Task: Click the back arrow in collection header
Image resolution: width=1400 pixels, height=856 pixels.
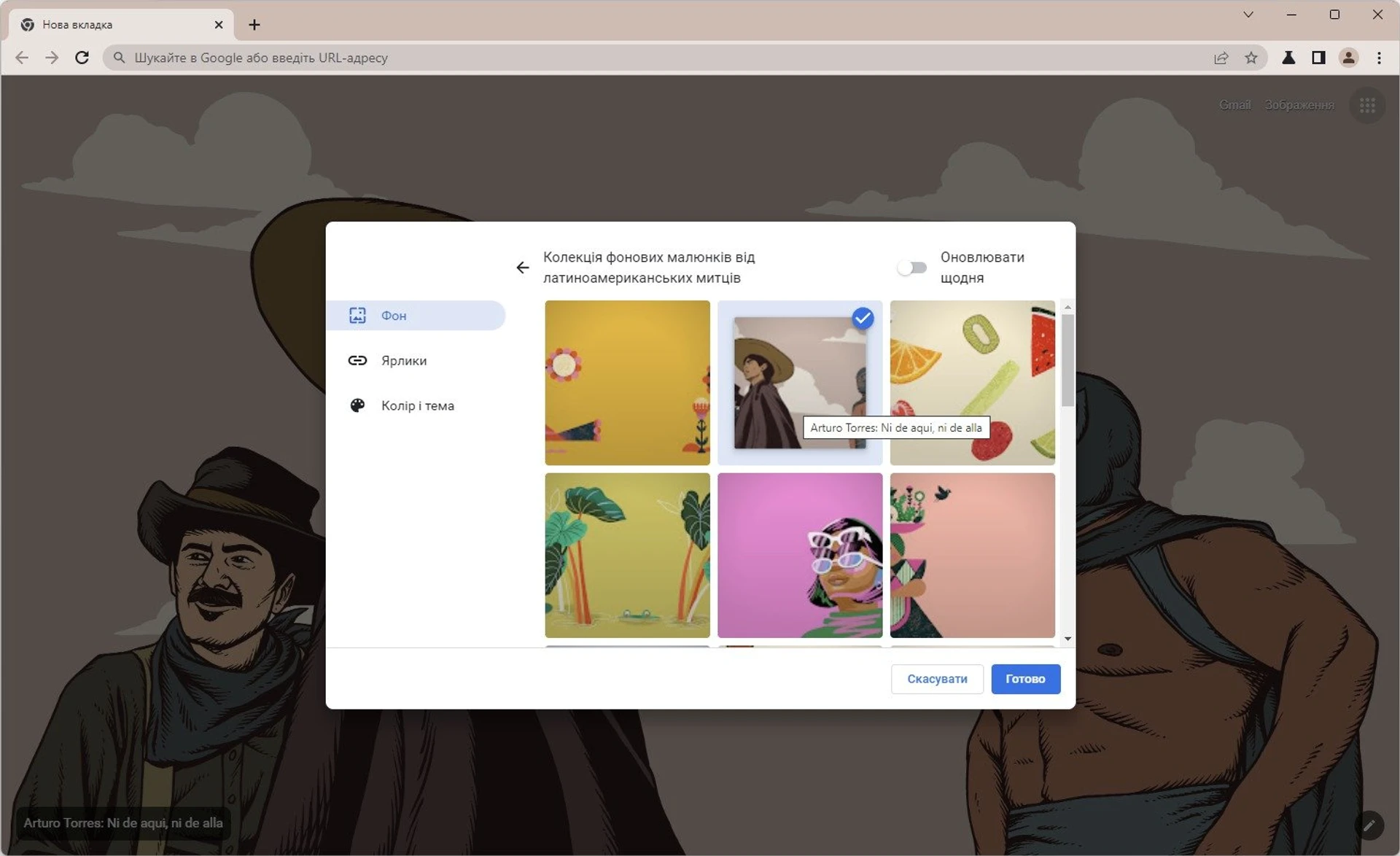Action: 522,268
